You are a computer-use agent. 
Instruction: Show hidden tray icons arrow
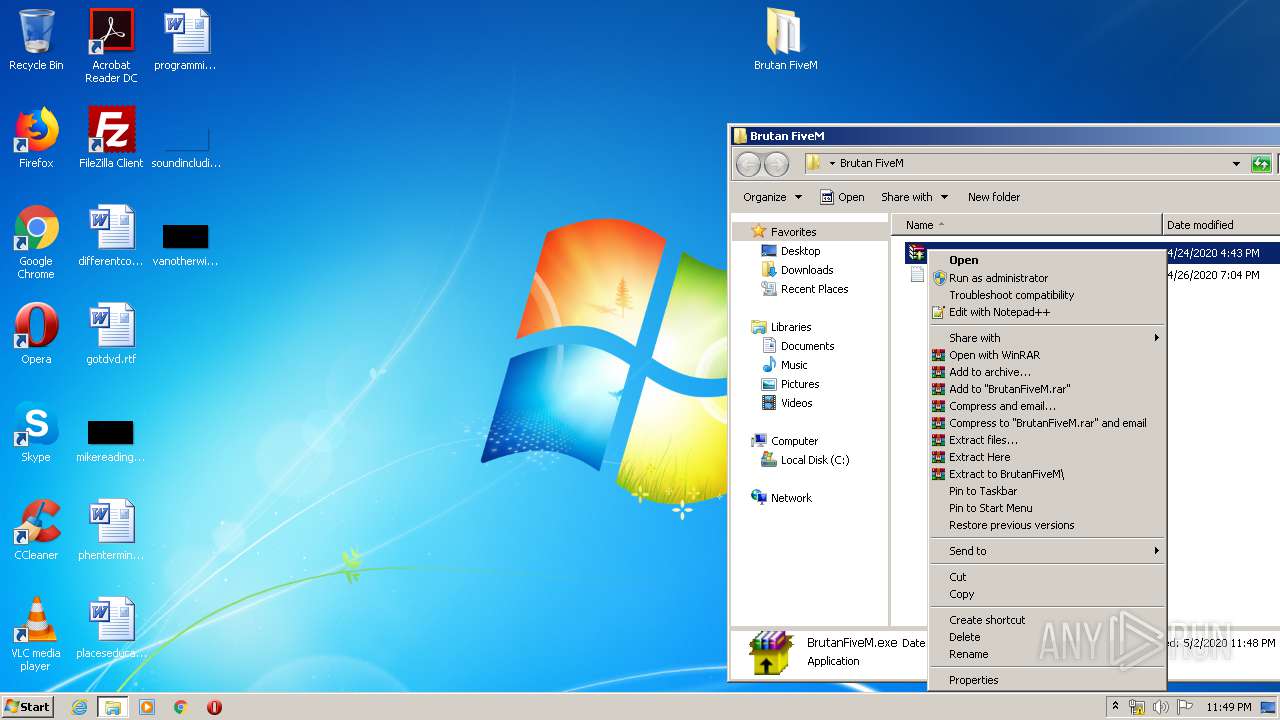[1115, 706]
